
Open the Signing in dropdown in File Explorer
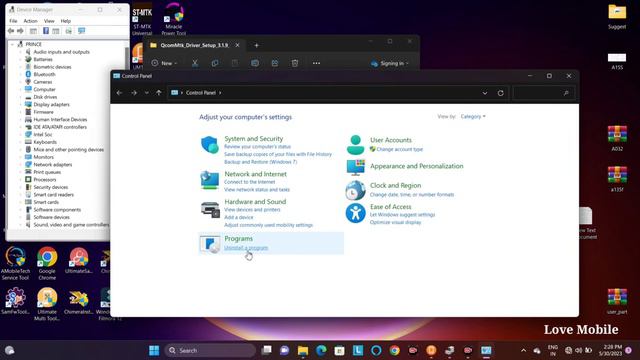point(390,63)
